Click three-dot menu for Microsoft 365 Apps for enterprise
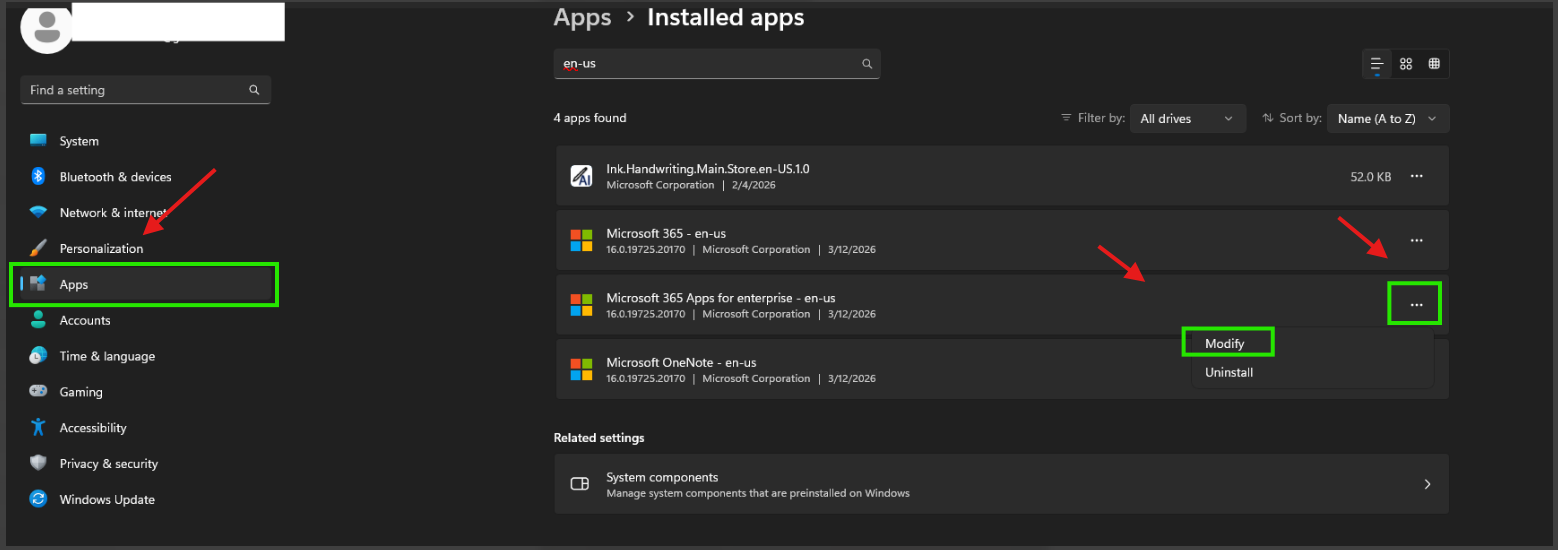This screenshot has width=1558, height=550. pyautogui.click(x=1415, y=304)
